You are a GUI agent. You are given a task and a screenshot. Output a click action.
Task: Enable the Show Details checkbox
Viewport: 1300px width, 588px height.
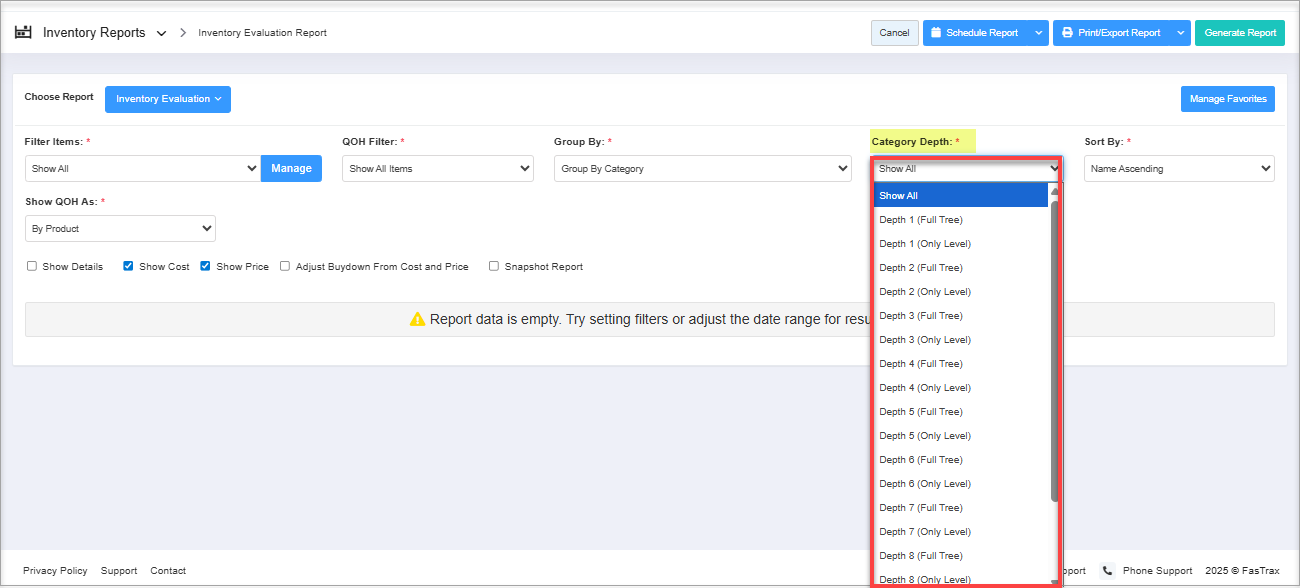pyautogui.click(x=32, y=267)
